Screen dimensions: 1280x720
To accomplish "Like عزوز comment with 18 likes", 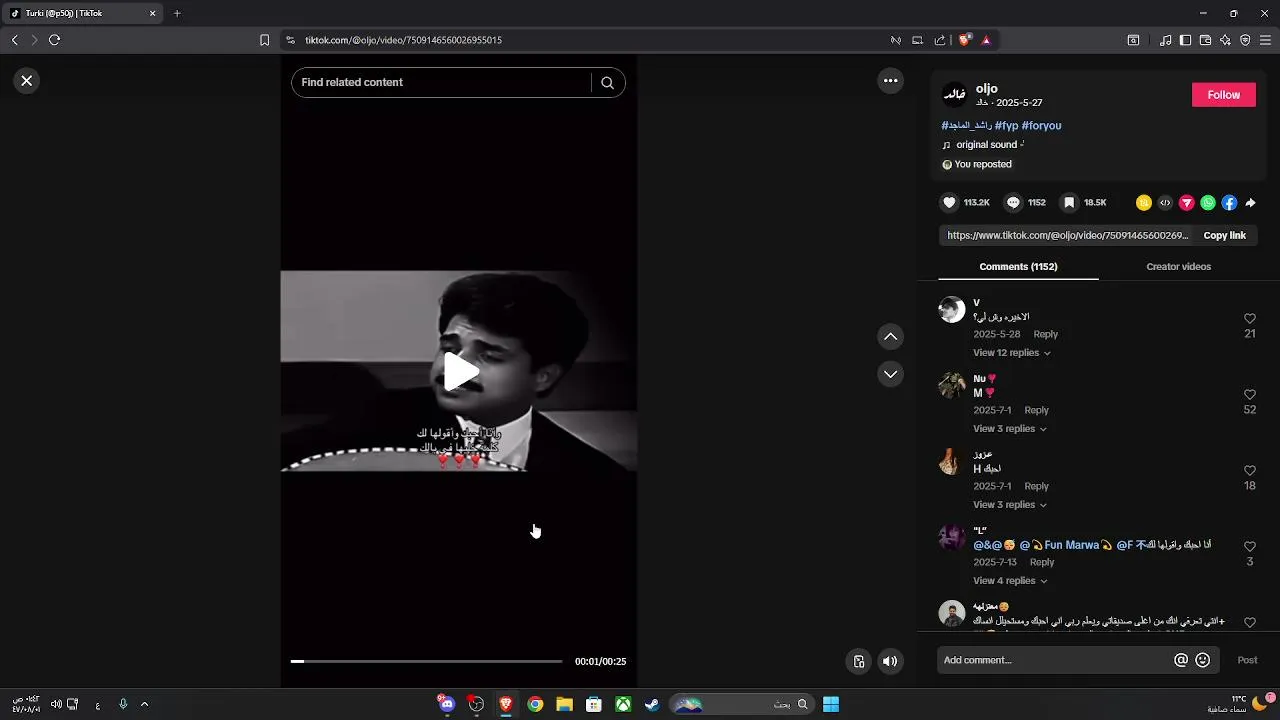I will tap(1250, 471).
